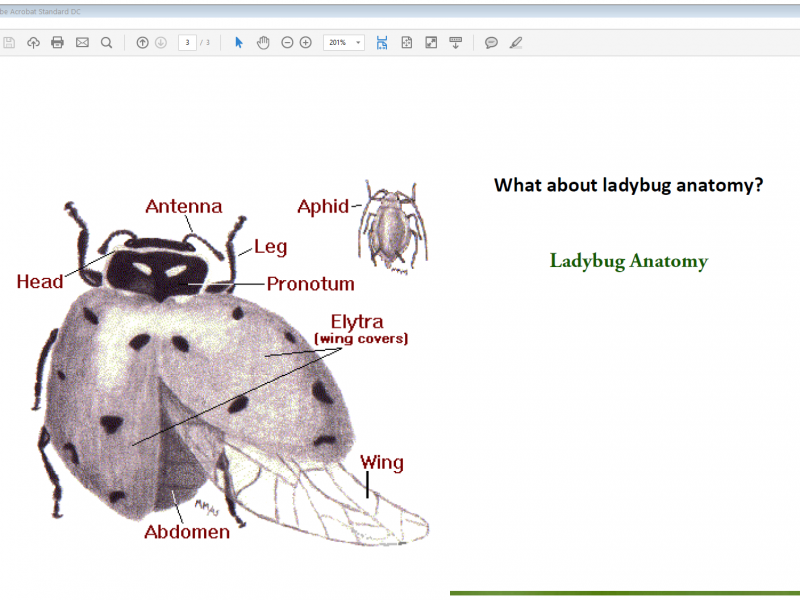Open the Find text magnifier
800x600 pixels.
106,43
